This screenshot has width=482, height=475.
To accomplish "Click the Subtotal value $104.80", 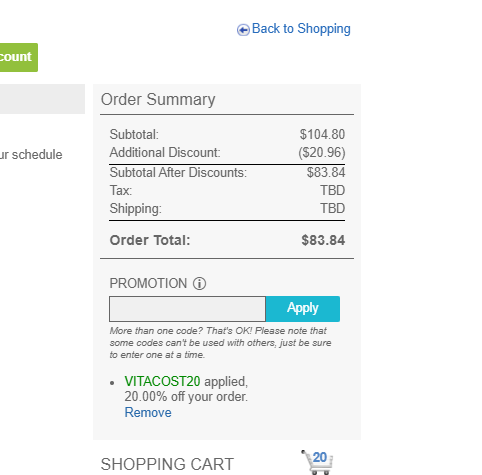I will 322,135.
